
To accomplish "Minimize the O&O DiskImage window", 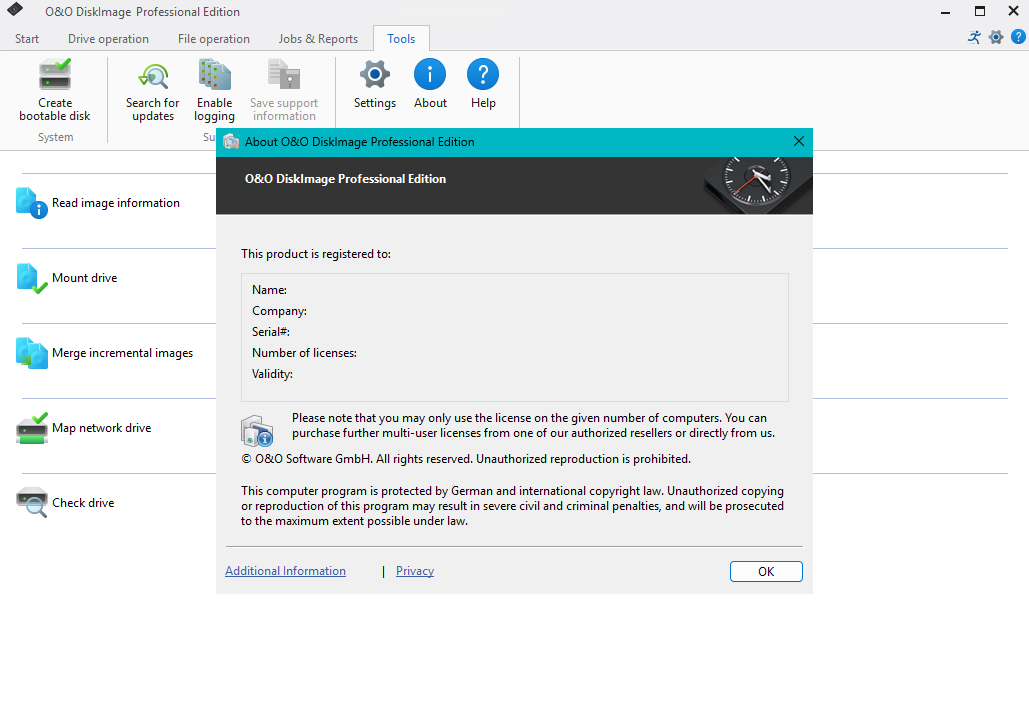I will [x=946, y=11].
